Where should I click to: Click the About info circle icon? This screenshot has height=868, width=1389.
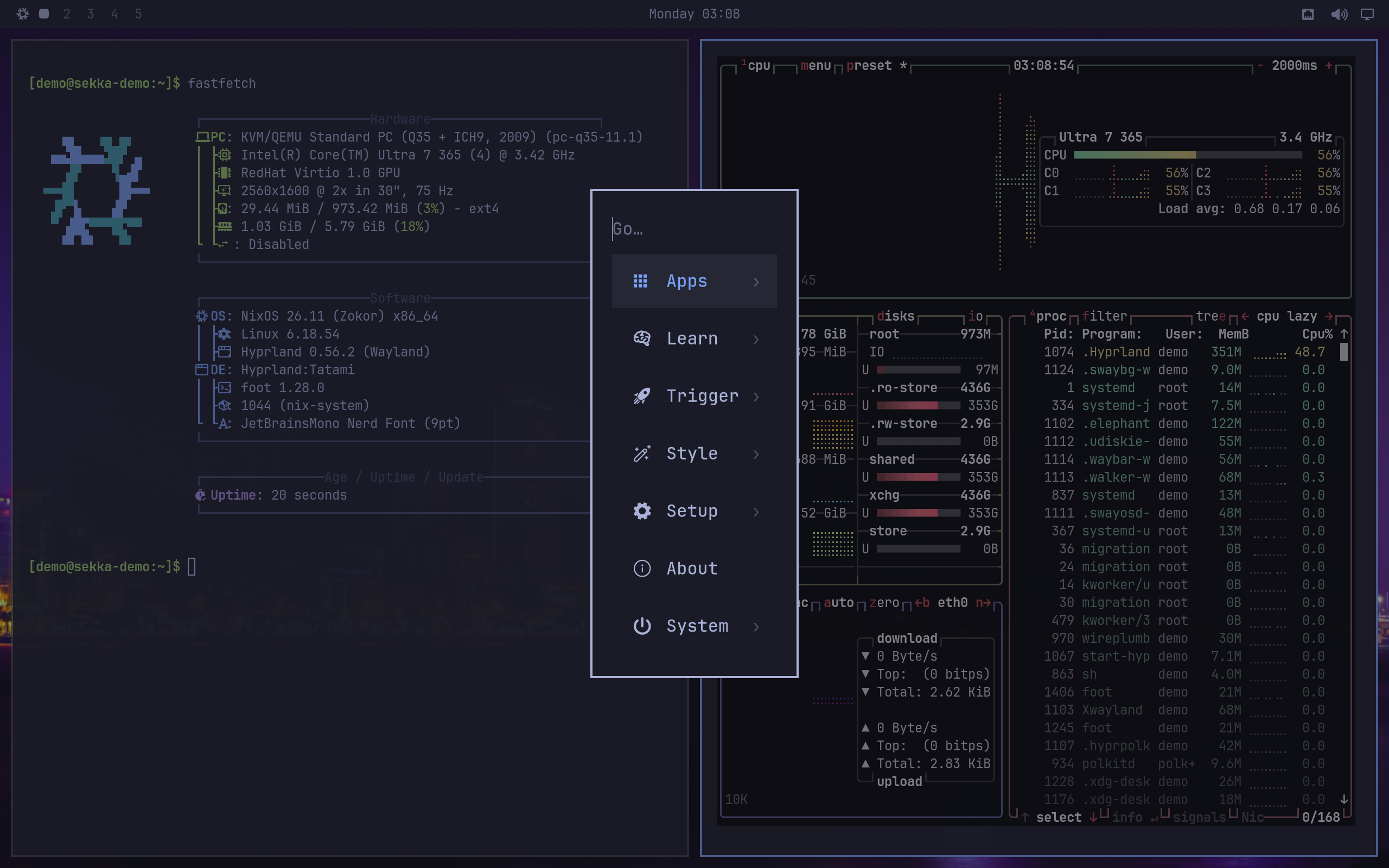tap(642, 569)
